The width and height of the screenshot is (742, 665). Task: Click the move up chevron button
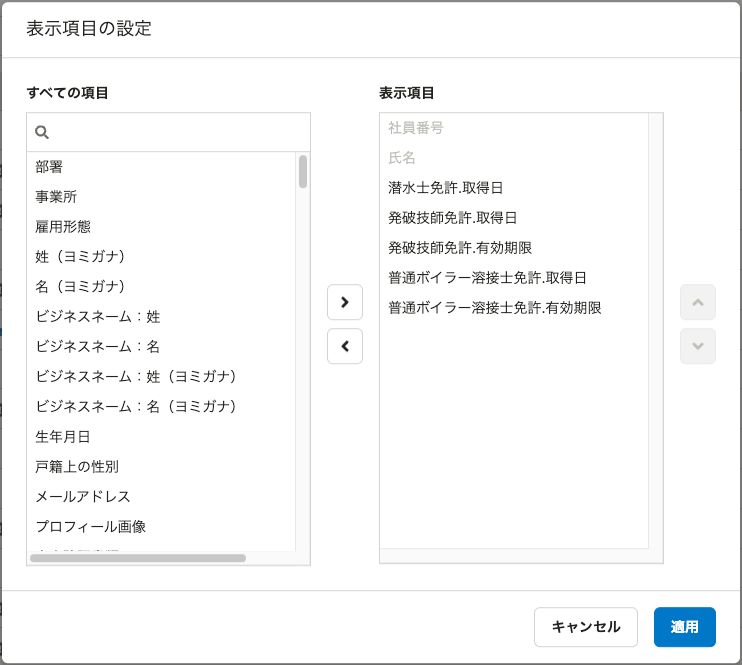(x=697, y=302)
